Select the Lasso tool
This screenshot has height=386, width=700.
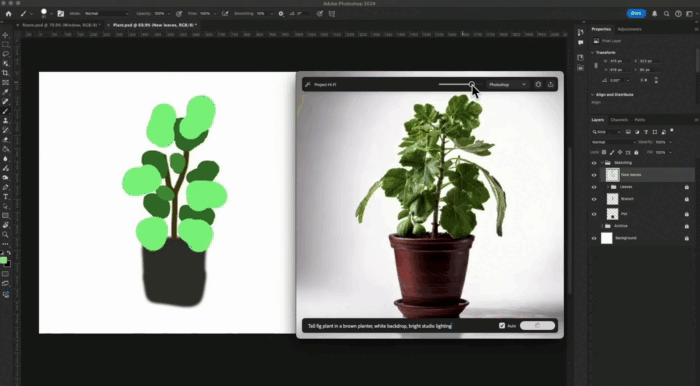5,54
